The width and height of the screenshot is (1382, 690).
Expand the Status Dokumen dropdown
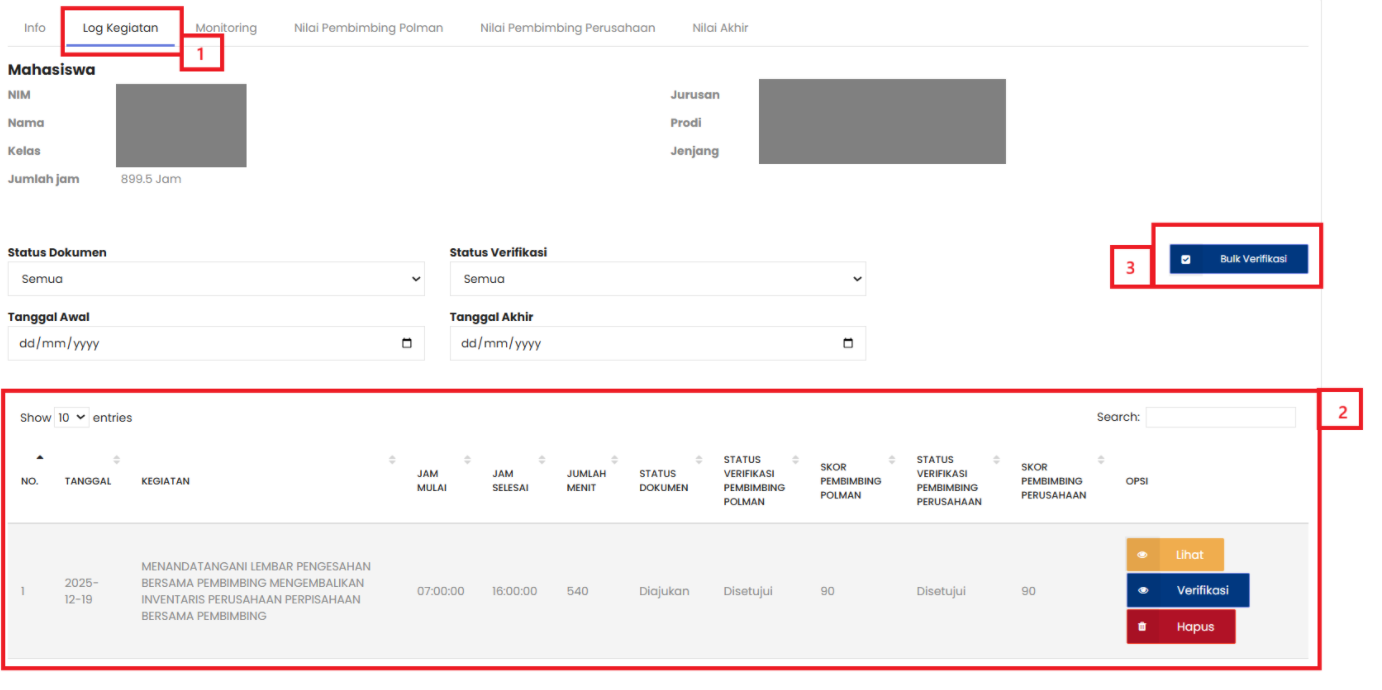pyautogui.click(x=216, y=279)
